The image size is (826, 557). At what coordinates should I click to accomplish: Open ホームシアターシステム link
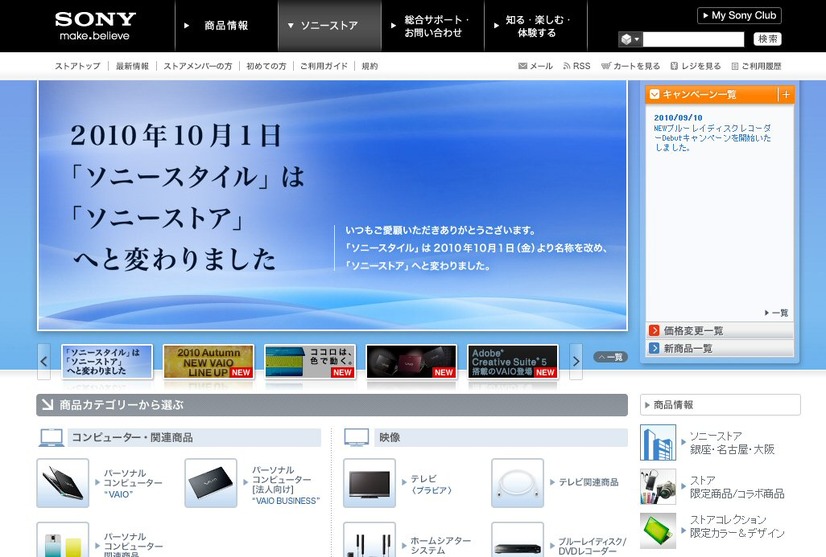pos(440,545)
